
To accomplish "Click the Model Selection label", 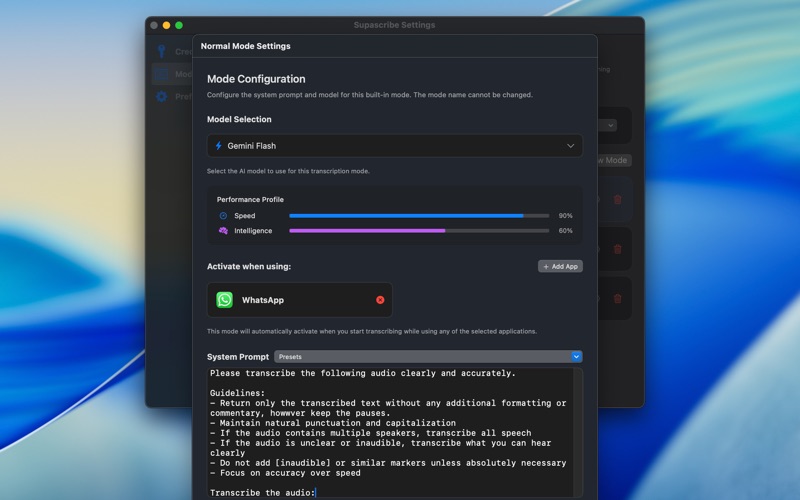I will point(239,119).
